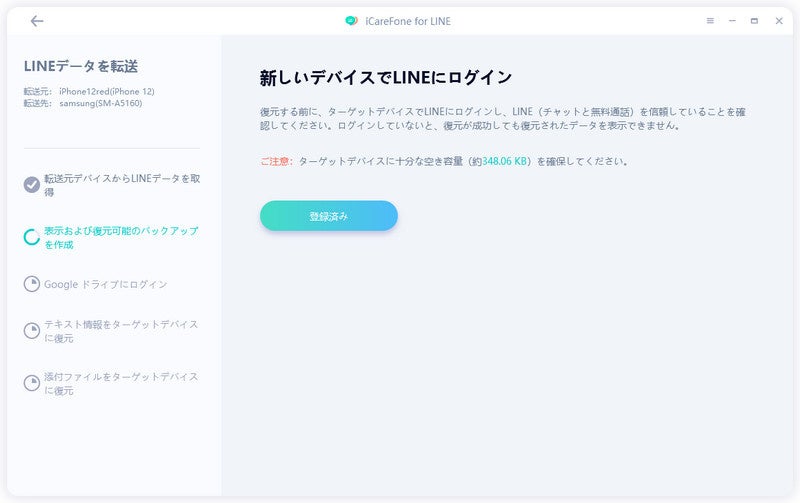Select step 表示および復元可能のバックアップを作成
Image resolution: width=800 pixels, height=503 pixels.
(x=121, y=237)
